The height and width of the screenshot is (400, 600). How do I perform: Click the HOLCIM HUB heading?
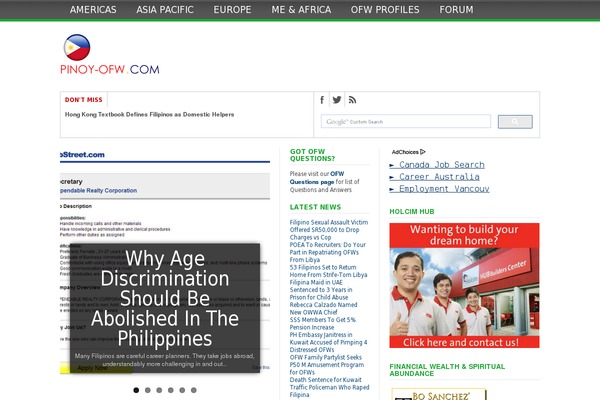pyautogui.click(x=412, y=212)
